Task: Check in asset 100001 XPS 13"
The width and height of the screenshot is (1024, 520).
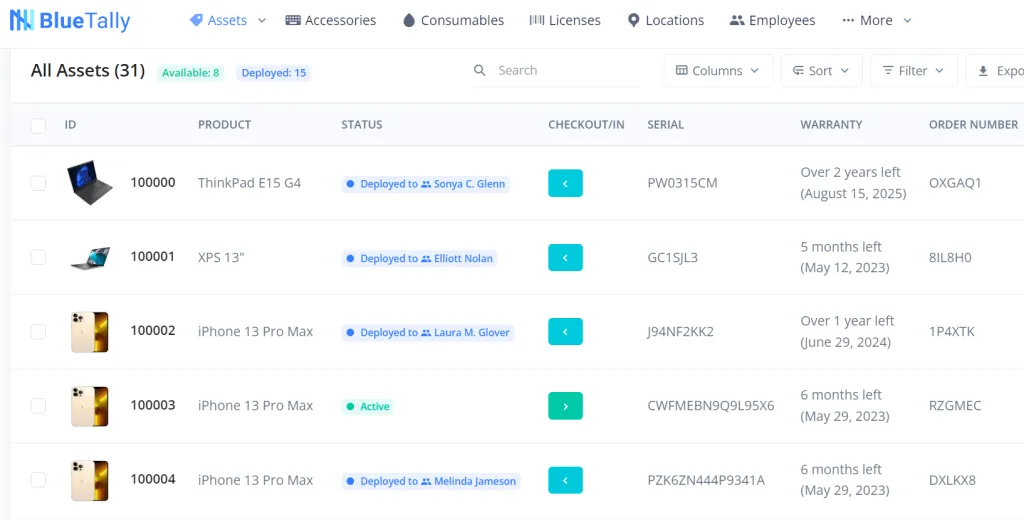Action: point(565,258)
